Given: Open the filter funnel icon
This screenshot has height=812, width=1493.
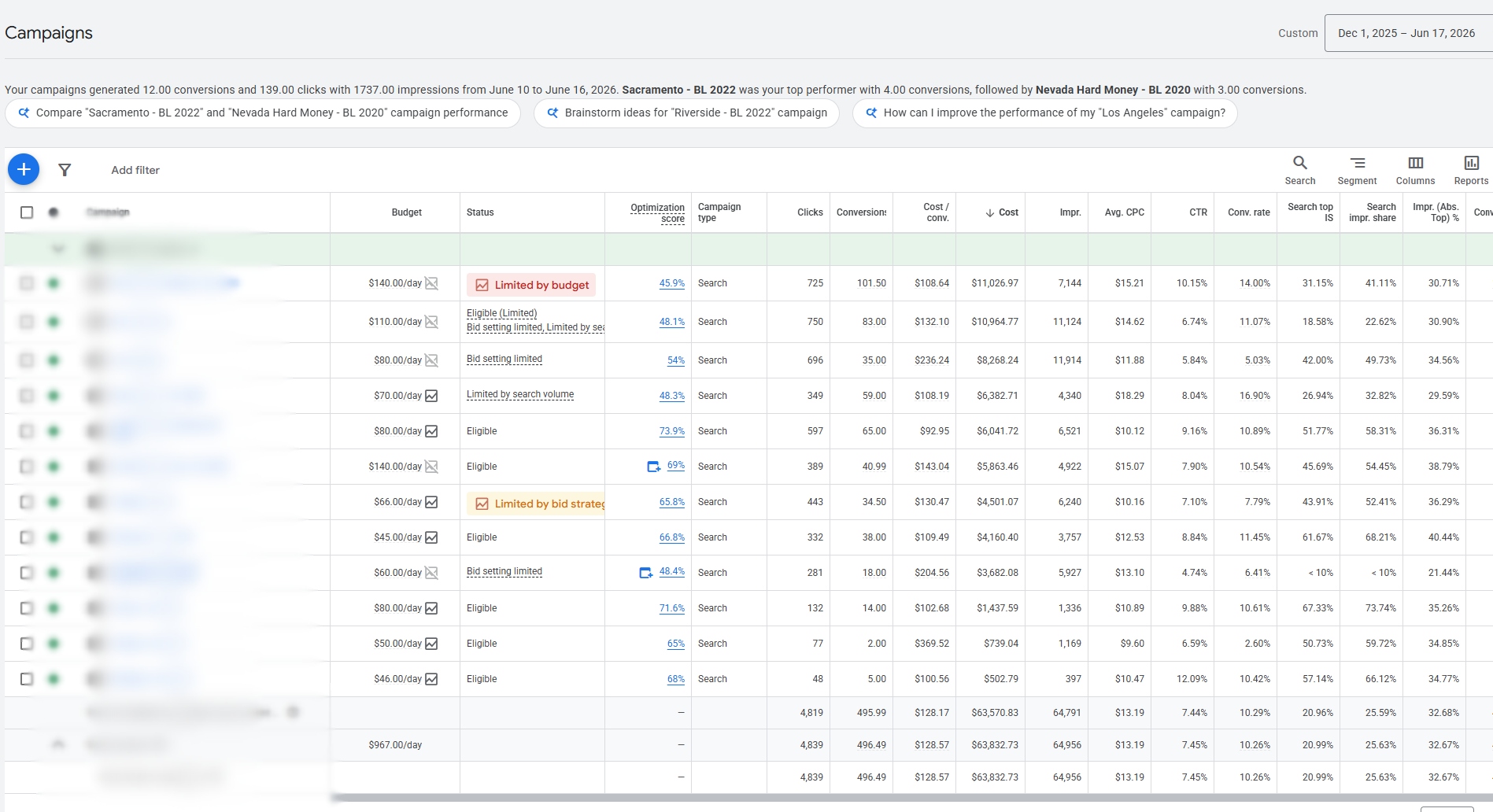Looking at the screenshot, I should [x=65, y=170].
